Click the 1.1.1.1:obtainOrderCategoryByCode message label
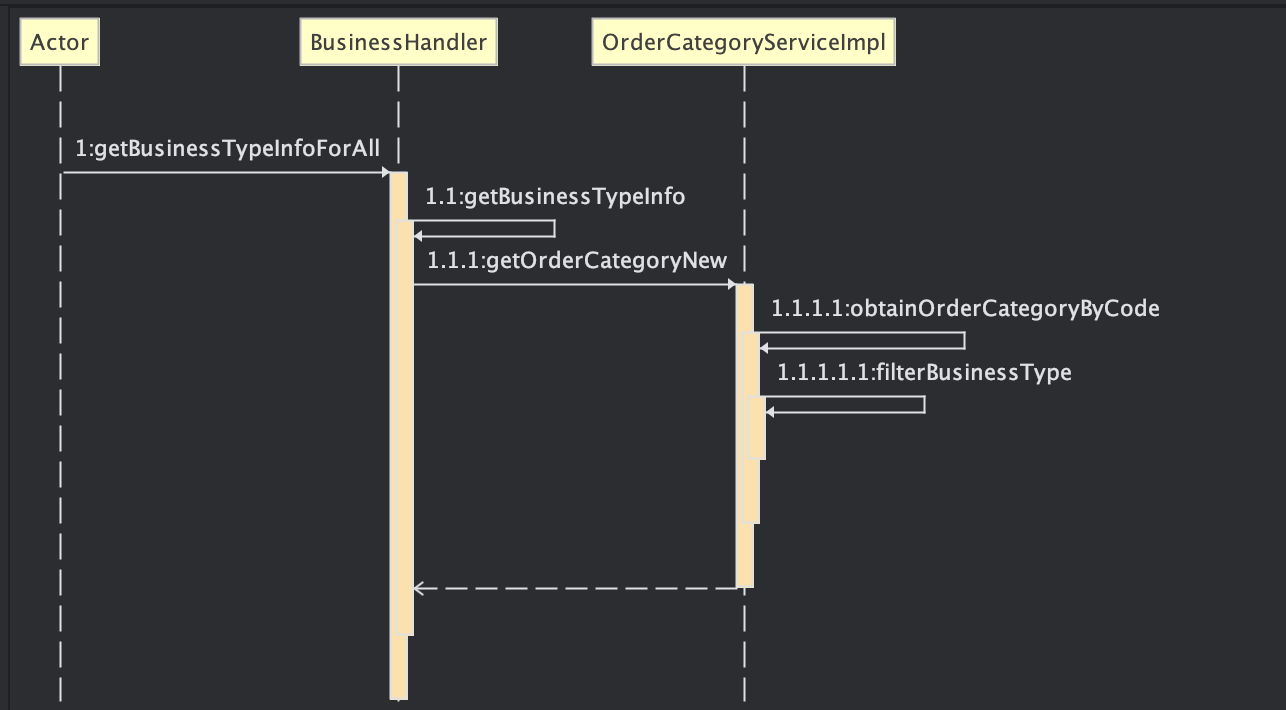 [x=965, y=309]
